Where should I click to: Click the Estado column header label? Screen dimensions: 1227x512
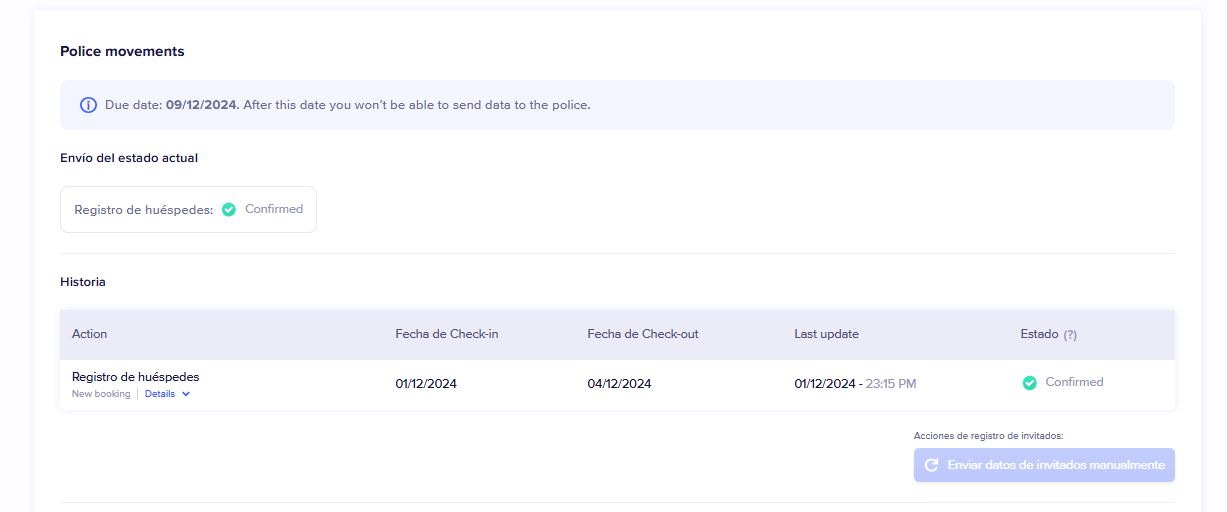[x=1039, y=334]
